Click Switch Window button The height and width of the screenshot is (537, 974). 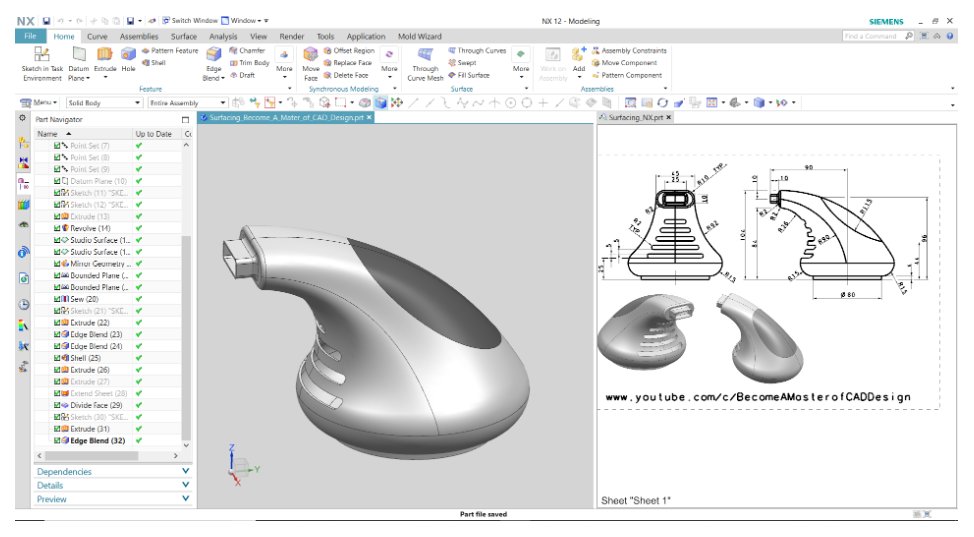189,21
